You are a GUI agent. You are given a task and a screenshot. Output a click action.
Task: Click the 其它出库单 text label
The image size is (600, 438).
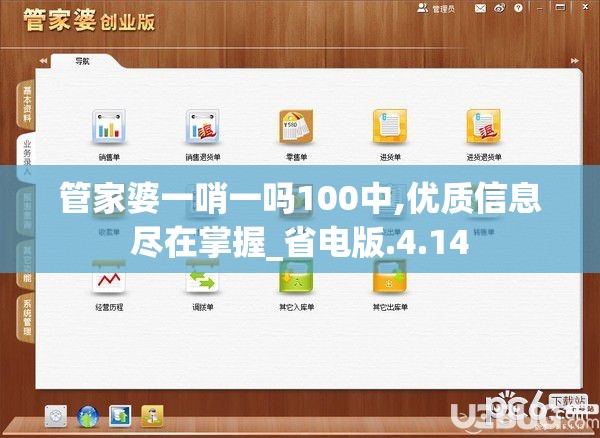click(390, 307)
